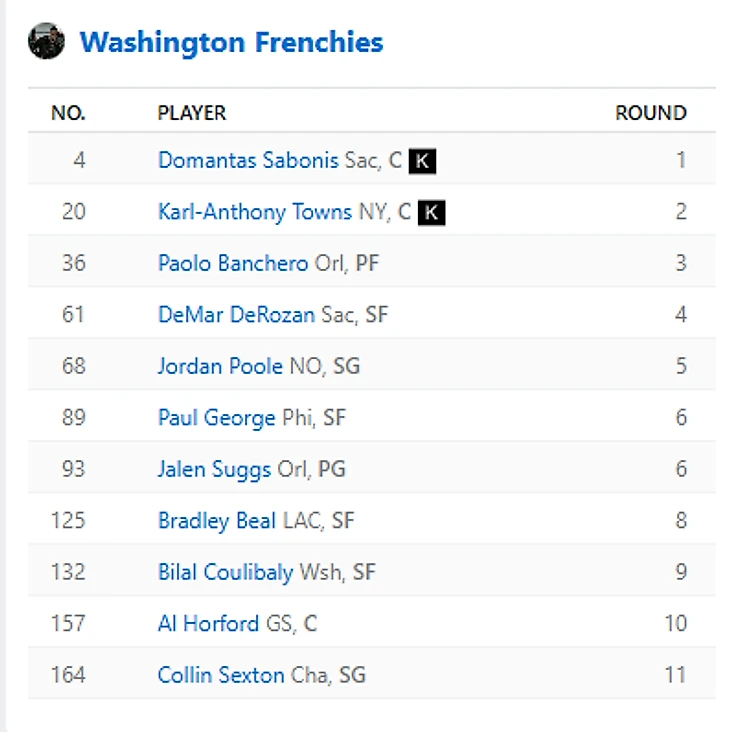730x732 pixels.
Task: Select pick number 164 cell
Action: tap(68, 675)
